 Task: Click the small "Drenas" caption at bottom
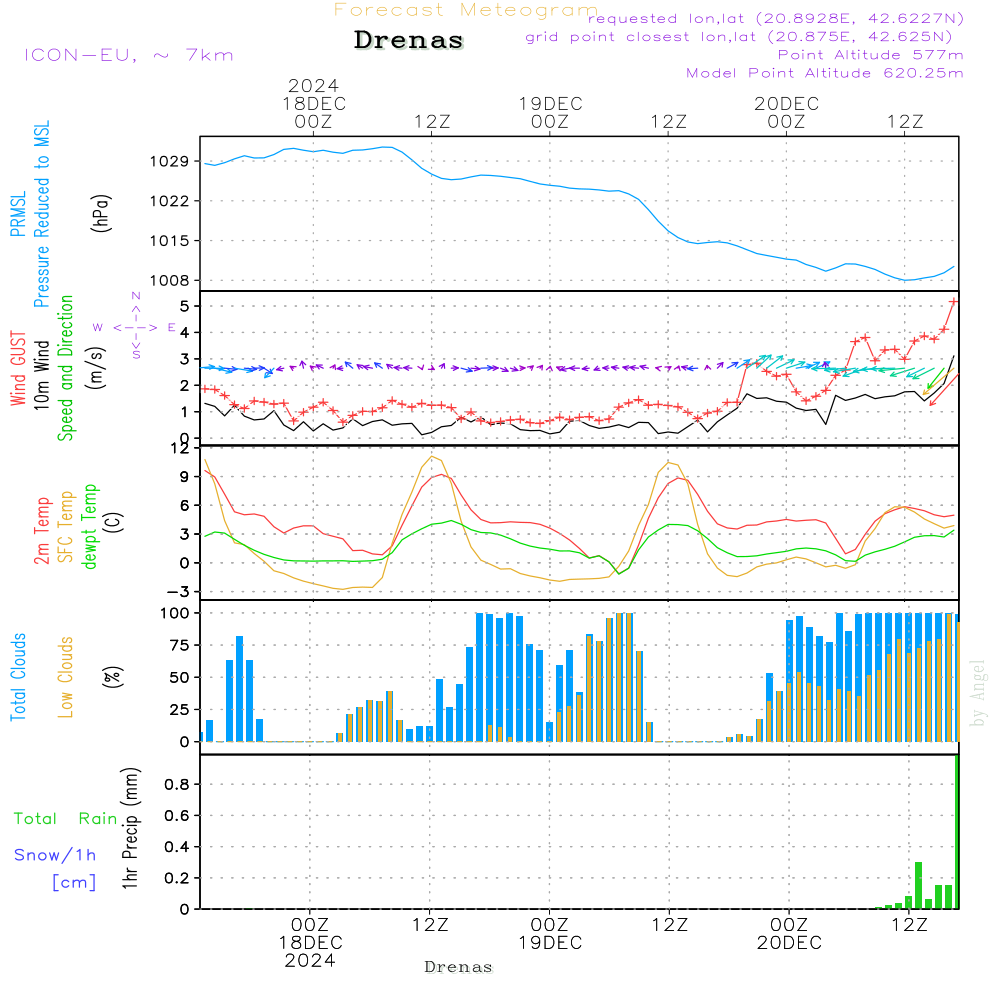(x=459, y=967)
